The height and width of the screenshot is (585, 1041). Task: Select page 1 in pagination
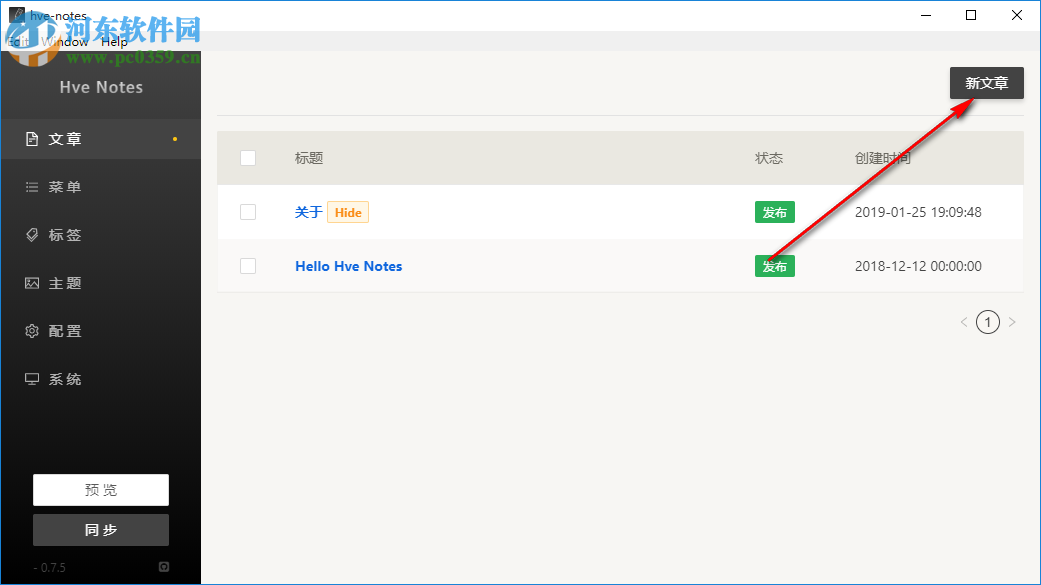coord(988,322)
